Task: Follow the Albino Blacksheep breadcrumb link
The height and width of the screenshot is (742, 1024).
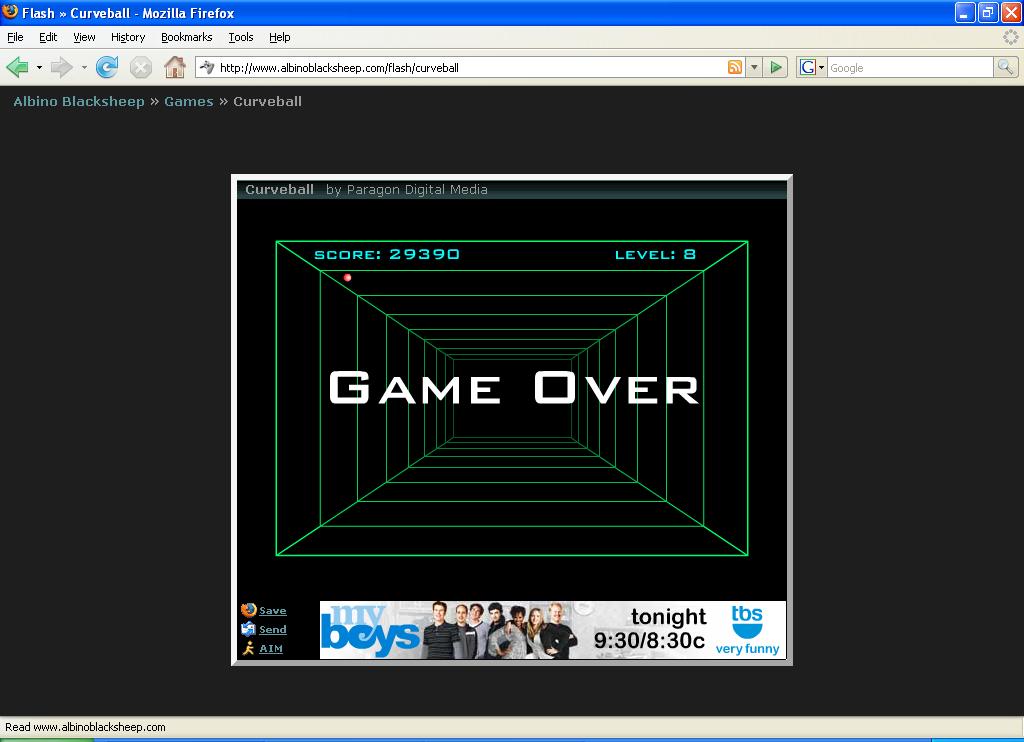Action: point(79,101)
